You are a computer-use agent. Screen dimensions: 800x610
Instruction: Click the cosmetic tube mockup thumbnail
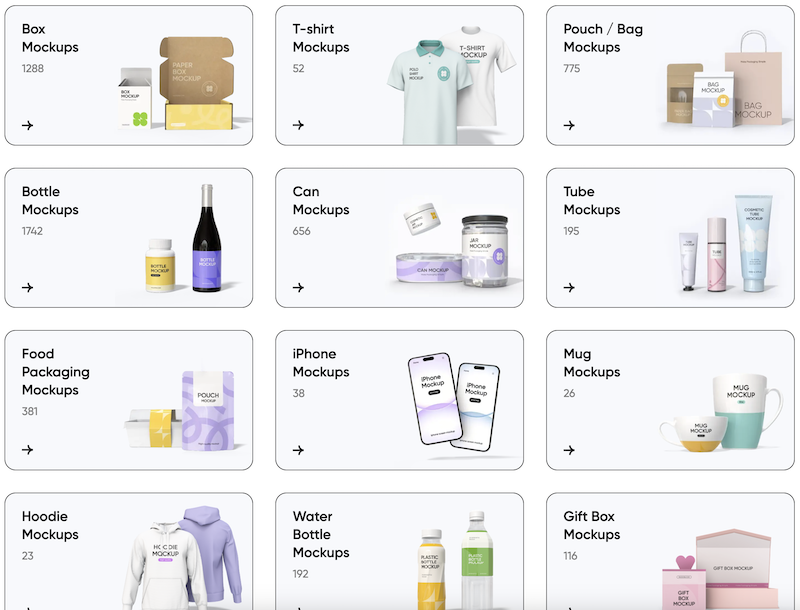(x=726, y=244)
